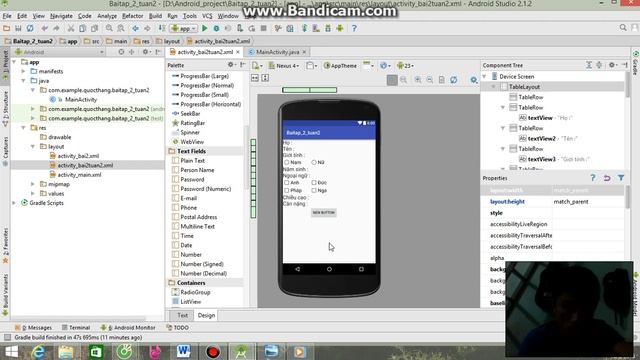Open the Terminal tool window
The width and height of the screenshot is (640, 360).
point(76,327)
